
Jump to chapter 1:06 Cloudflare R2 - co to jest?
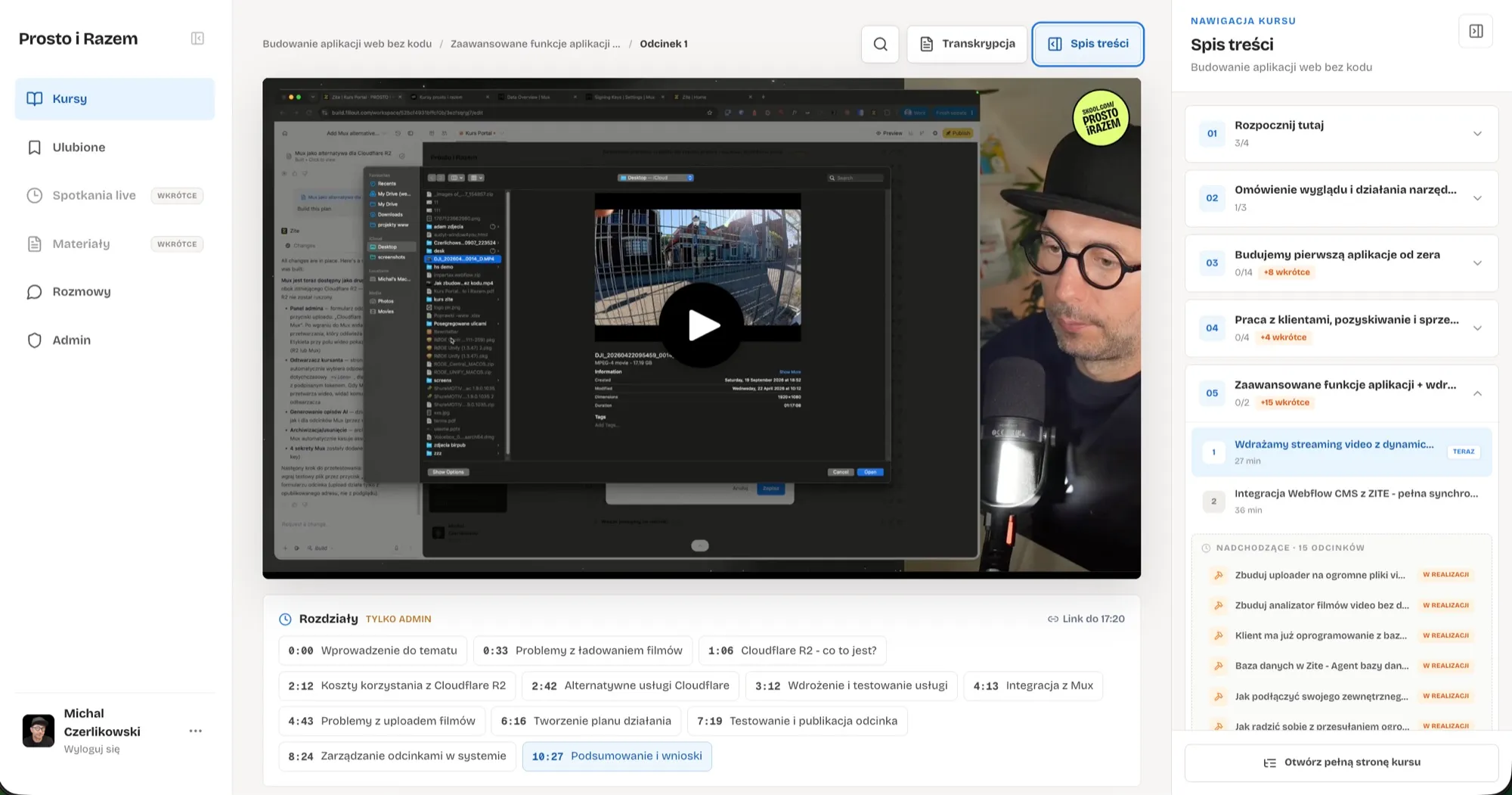pyautogui.click(x=792, y=651)
